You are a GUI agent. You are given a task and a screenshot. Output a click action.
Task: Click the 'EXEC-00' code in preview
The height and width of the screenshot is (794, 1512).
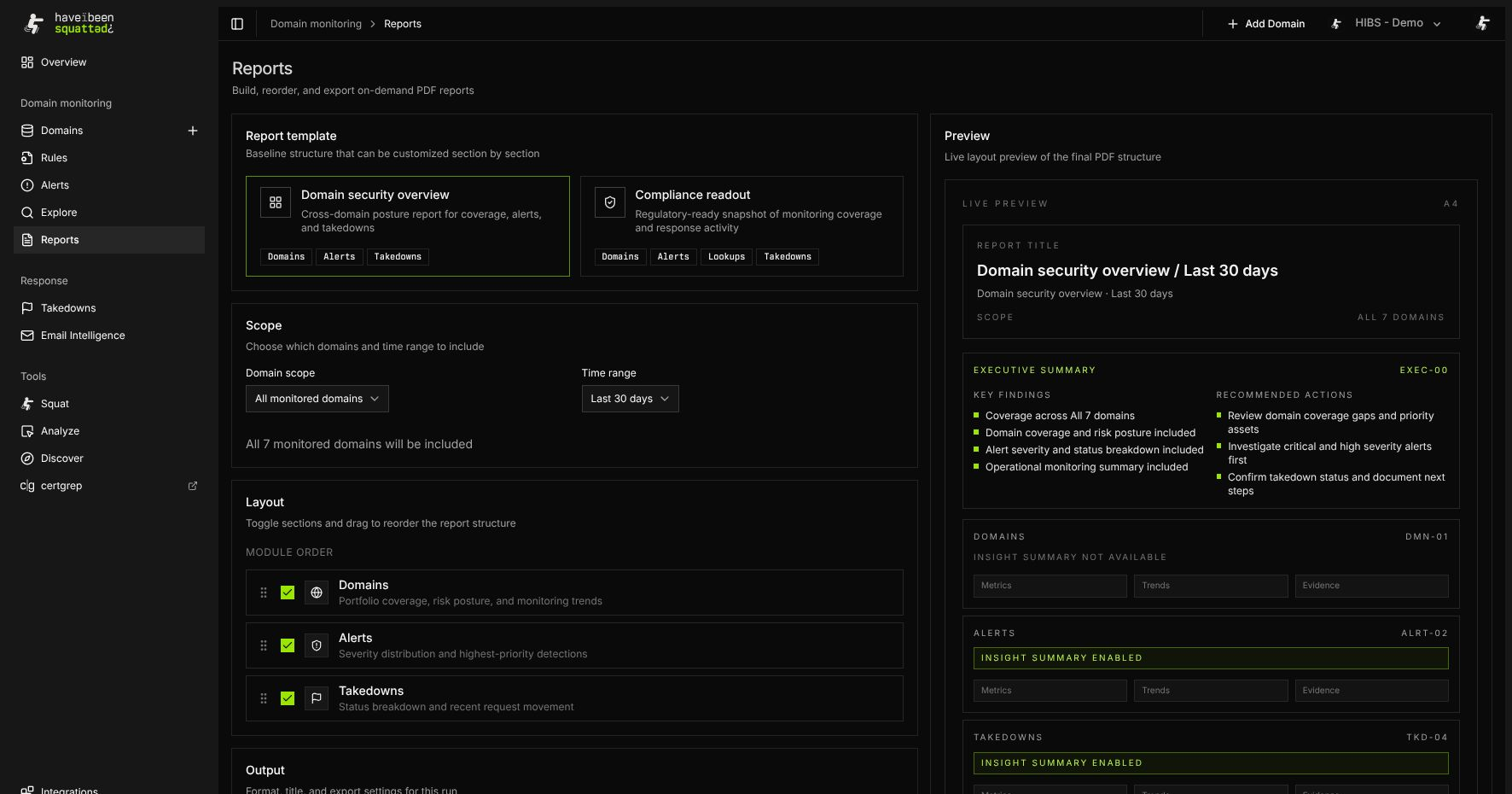coord(1424,371)
